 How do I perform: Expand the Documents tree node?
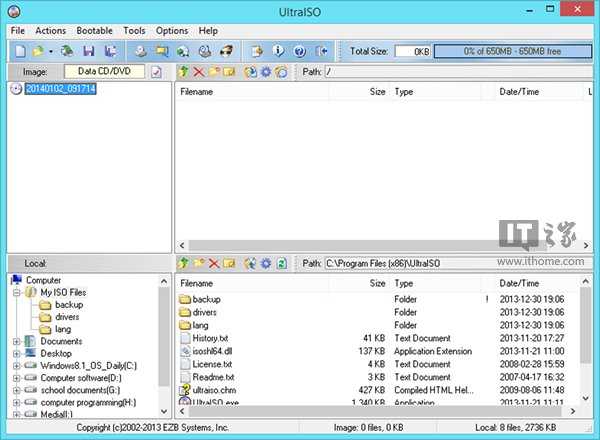pos(16,341)
